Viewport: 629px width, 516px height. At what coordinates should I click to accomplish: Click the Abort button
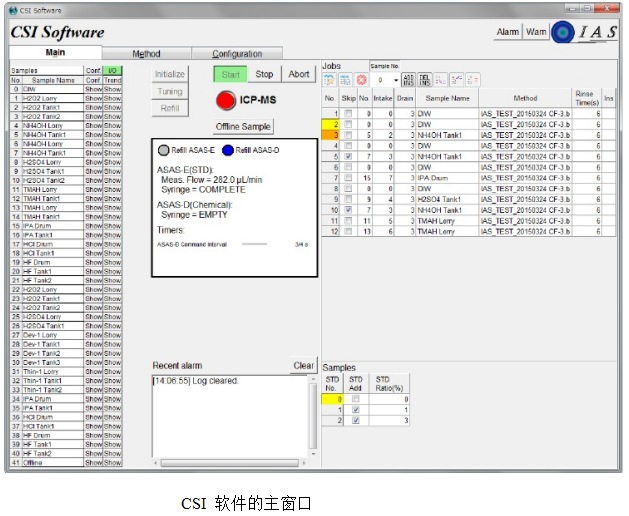[298, 74]
